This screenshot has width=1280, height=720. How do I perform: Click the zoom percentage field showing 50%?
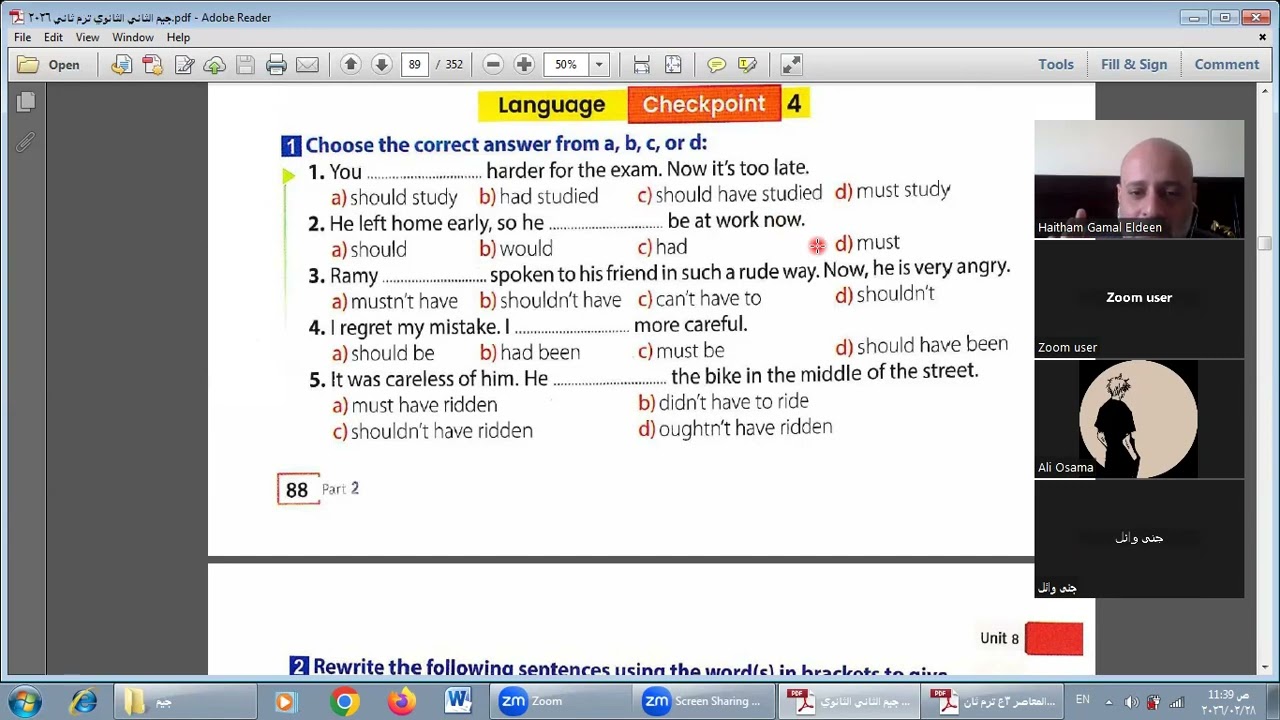566,65
